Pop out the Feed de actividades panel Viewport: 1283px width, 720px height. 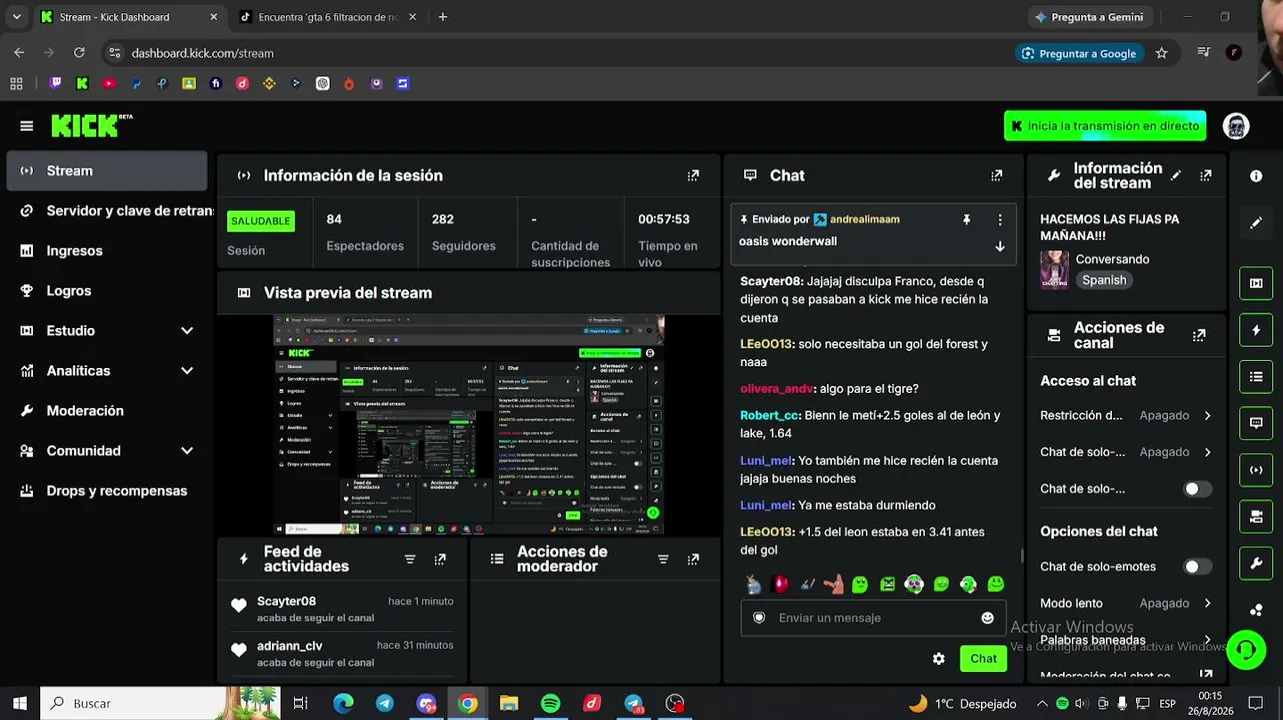[x=440, y=559]
